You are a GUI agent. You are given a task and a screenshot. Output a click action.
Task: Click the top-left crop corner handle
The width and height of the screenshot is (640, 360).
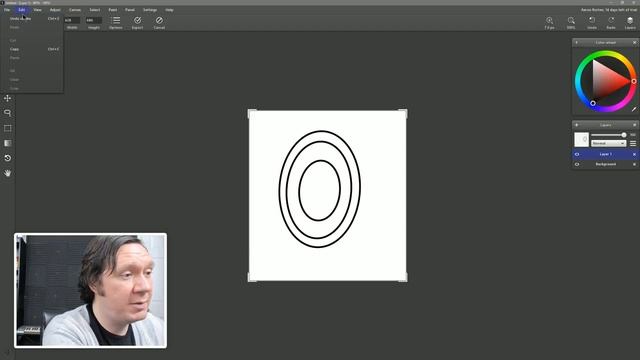252,113
